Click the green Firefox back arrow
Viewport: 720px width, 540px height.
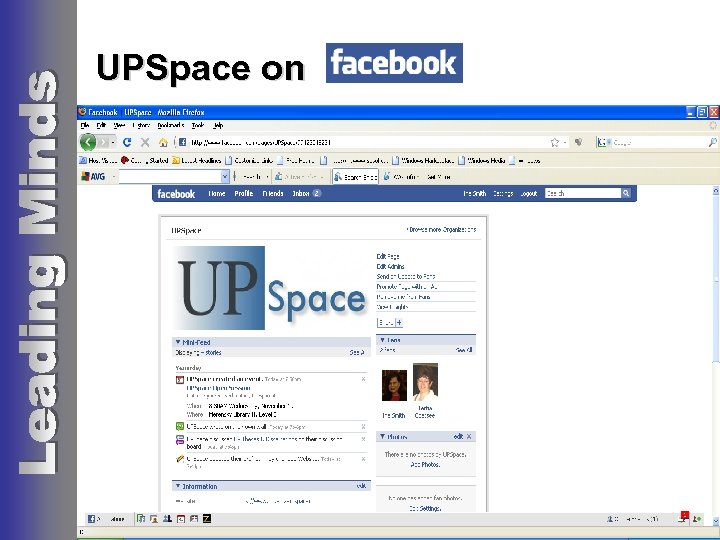(x=88, y=142)
